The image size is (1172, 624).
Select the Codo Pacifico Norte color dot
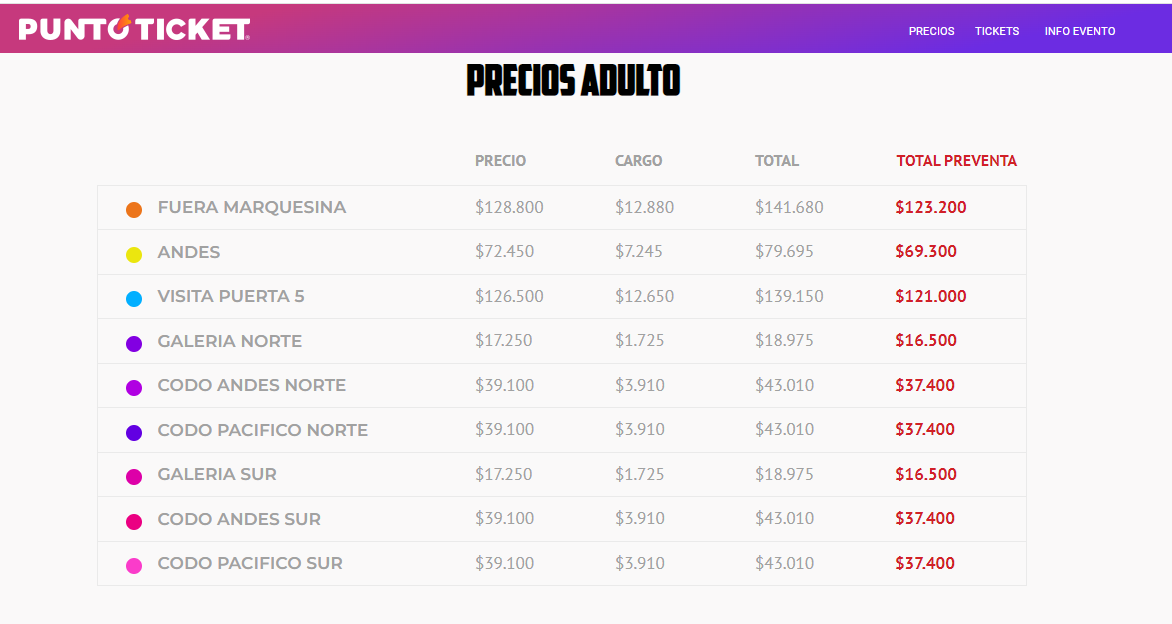coord(134,432)
